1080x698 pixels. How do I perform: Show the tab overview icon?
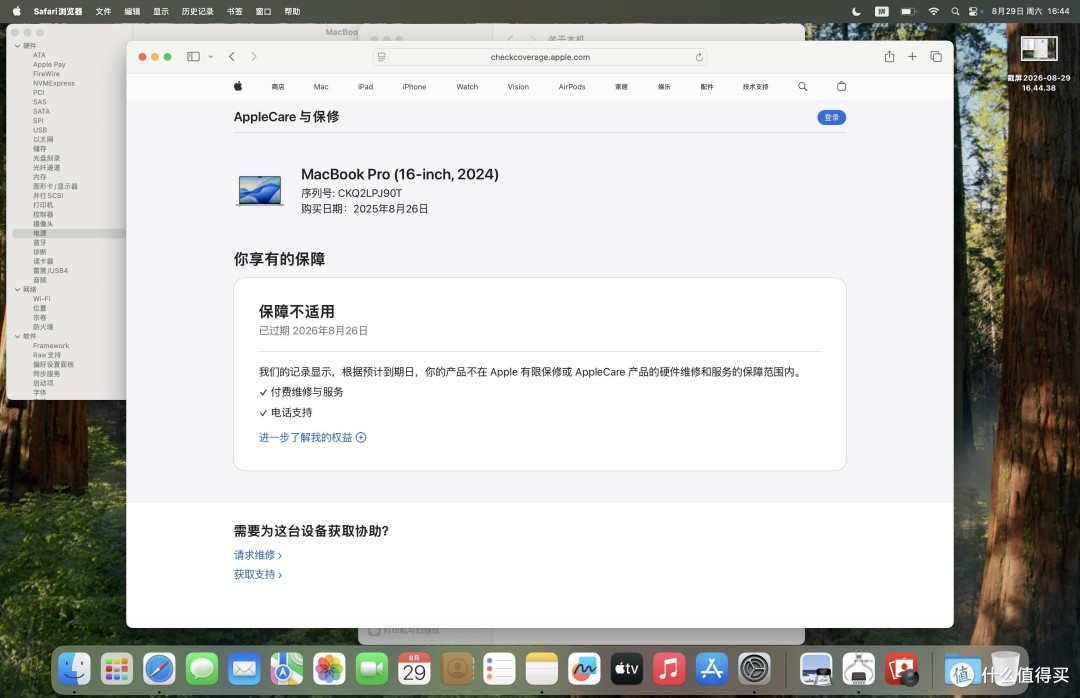click(x=935, y=57)
